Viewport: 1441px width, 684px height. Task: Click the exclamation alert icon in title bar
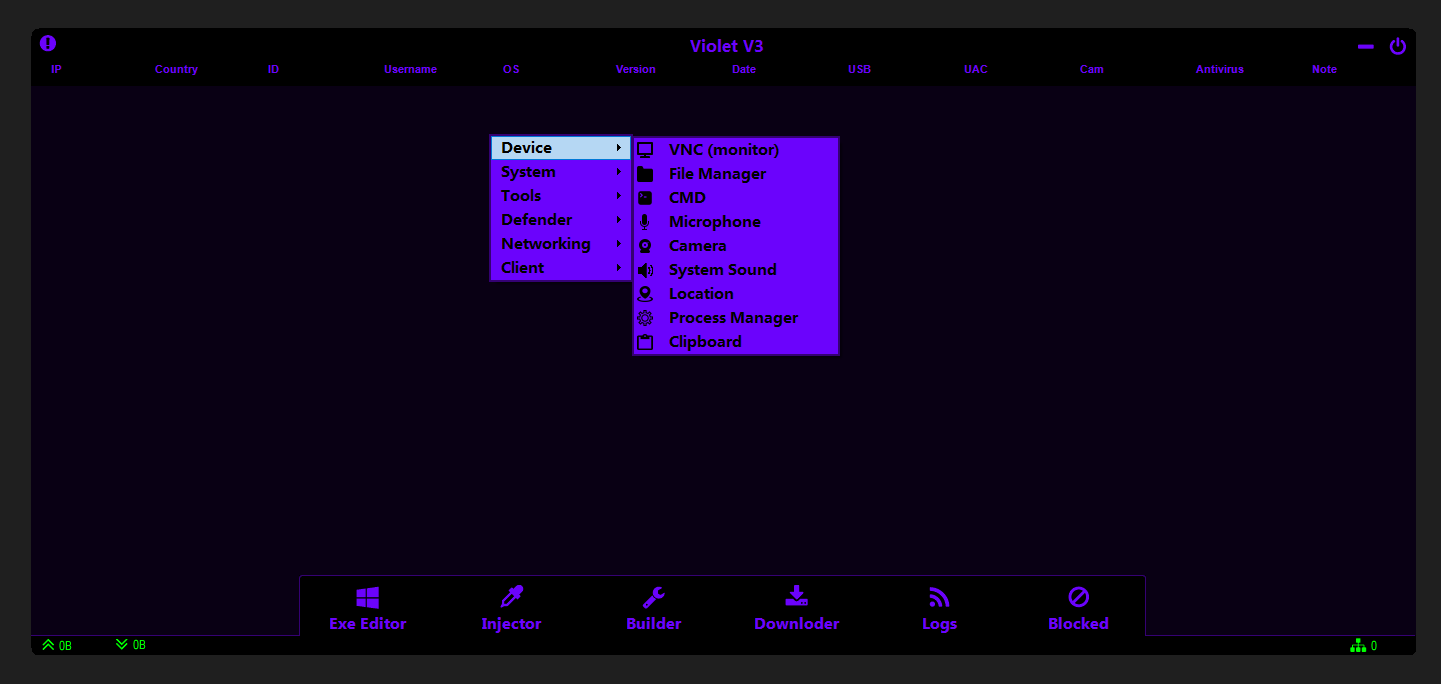pyautogui.click(x=48, y=44)
